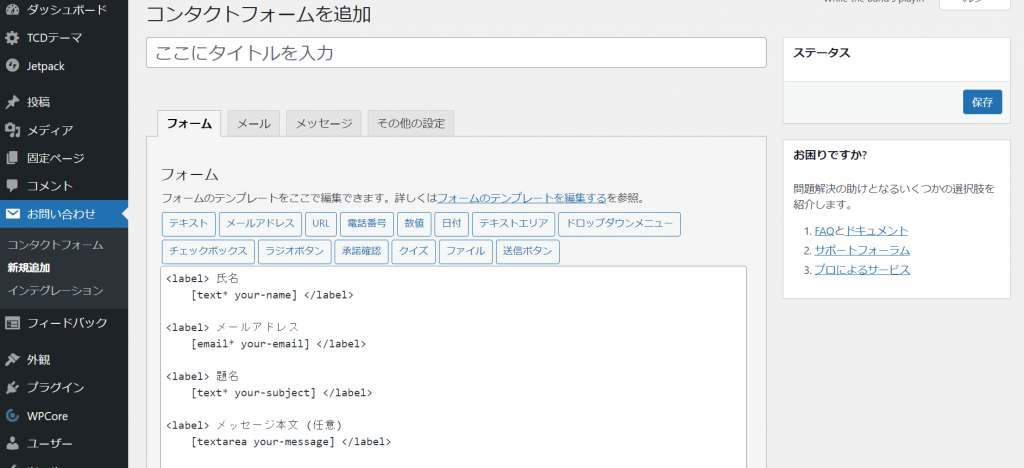Insert a 日付 date tag
The image size is (1024, 468).
(451, 224)
